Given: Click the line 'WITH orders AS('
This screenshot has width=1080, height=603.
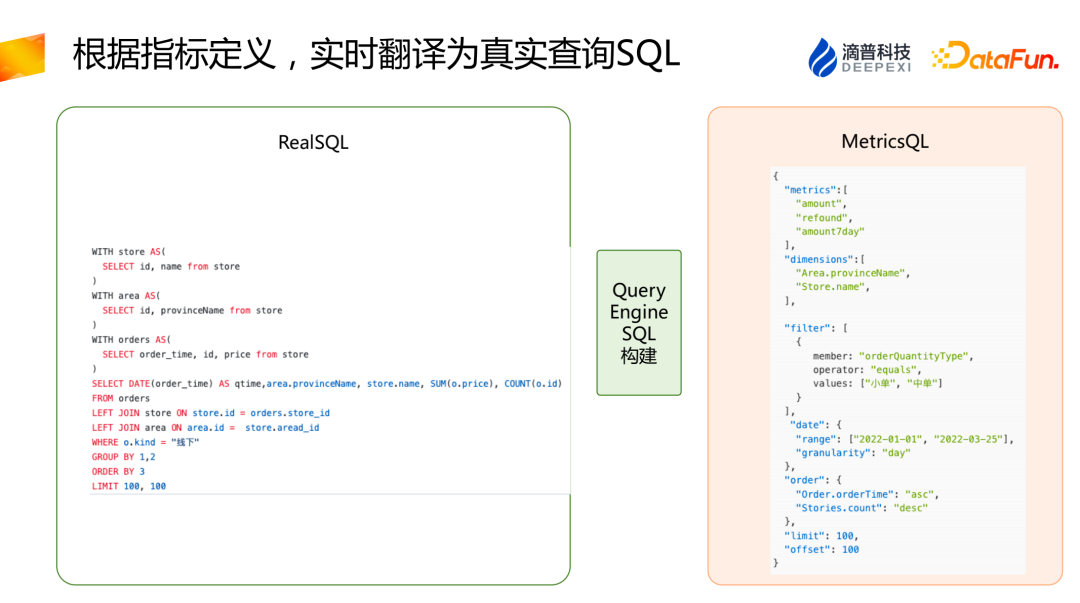Looking at the screenshot, I should click(132, 340).
